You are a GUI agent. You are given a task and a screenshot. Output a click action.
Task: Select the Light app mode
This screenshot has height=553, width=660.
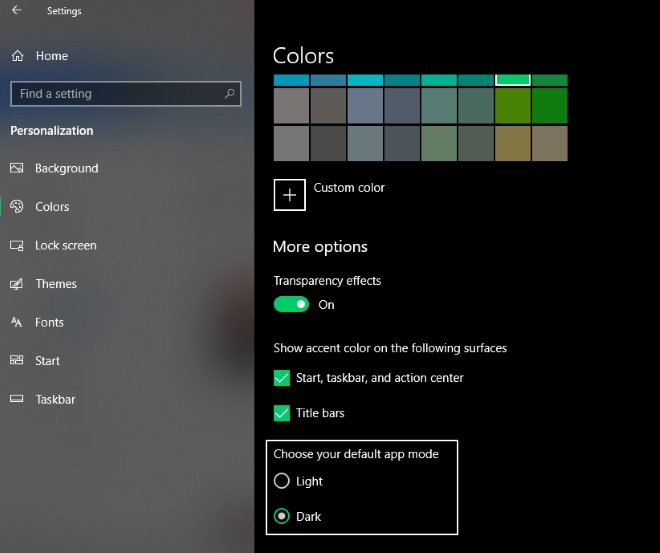tap(282, 481)
